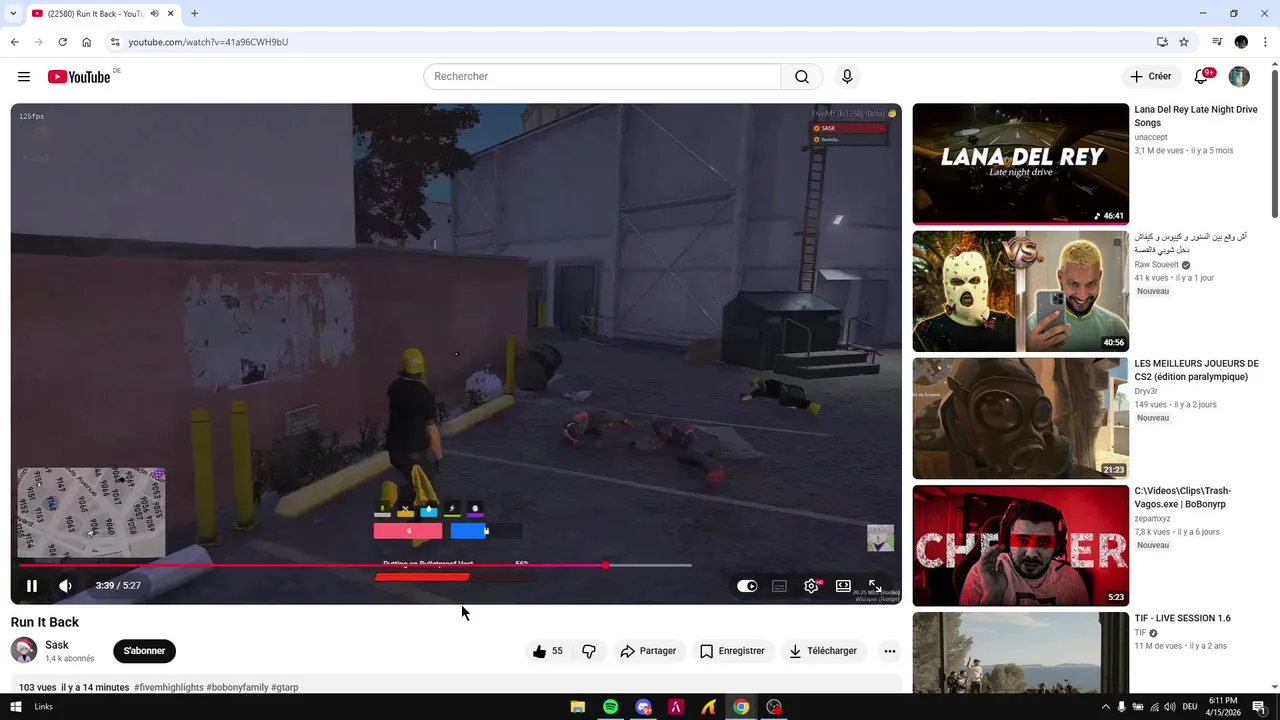Open 'Lana Del Rey Late Night Drive Songs' title
The image size is (1280, 720).
(x=1196, y=116)
